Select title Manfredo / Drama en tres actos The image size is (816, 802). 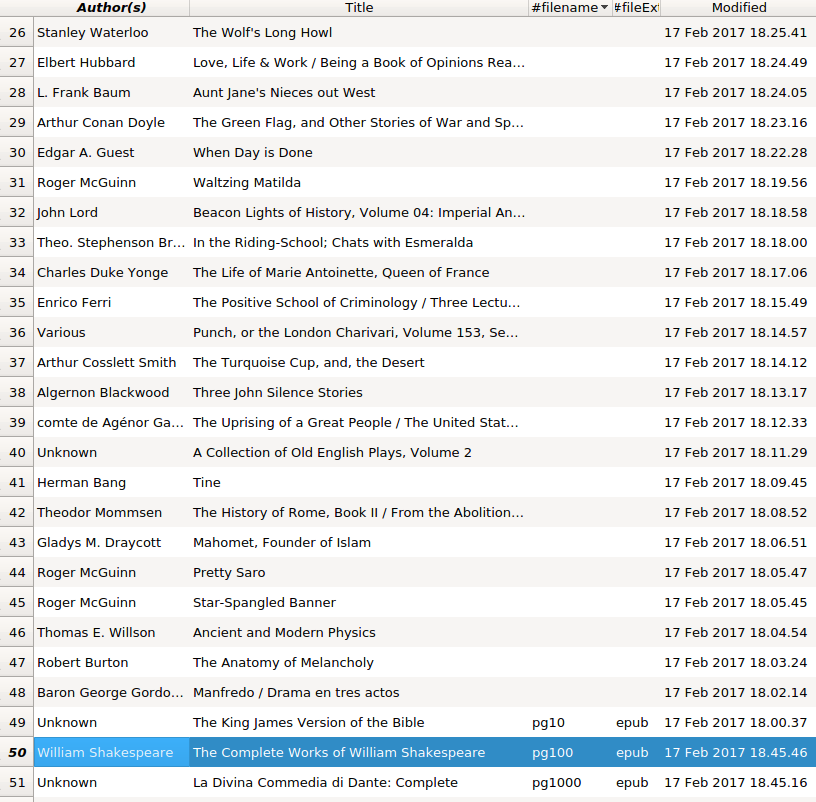(x=296, y=693)
